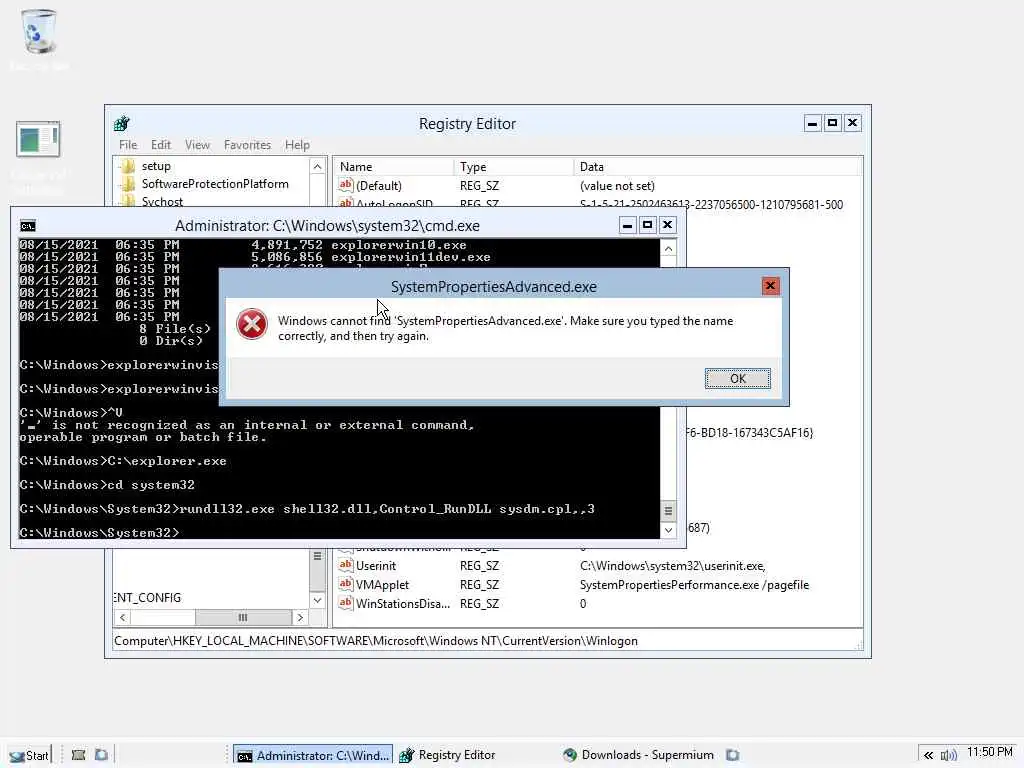Click the second quick launch icon beside Start
Screen dimensions: 1024x768
click(101, 755)
